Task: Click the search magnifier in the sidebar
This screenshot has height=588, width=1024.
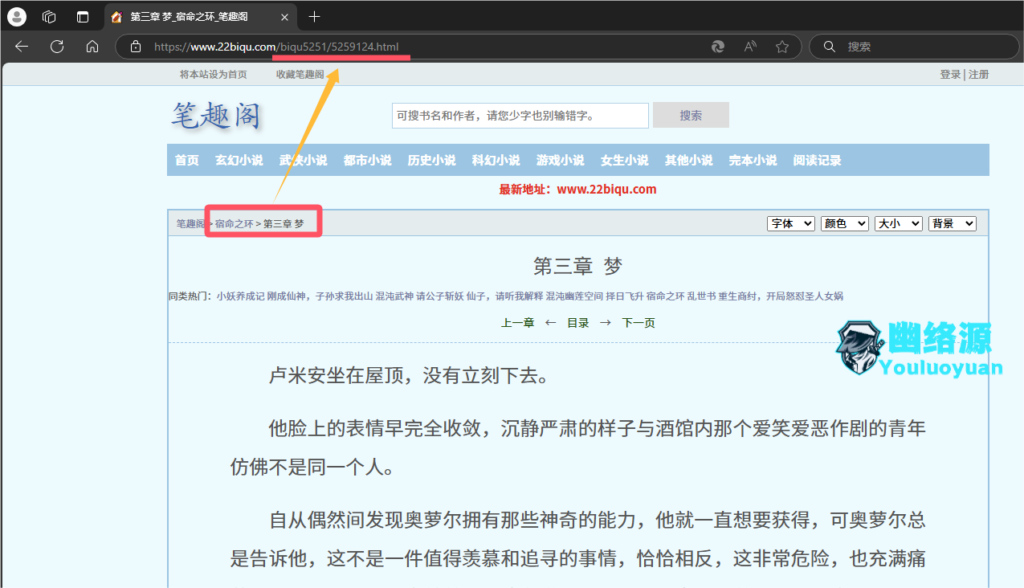Action: click(x=827, y=46)
